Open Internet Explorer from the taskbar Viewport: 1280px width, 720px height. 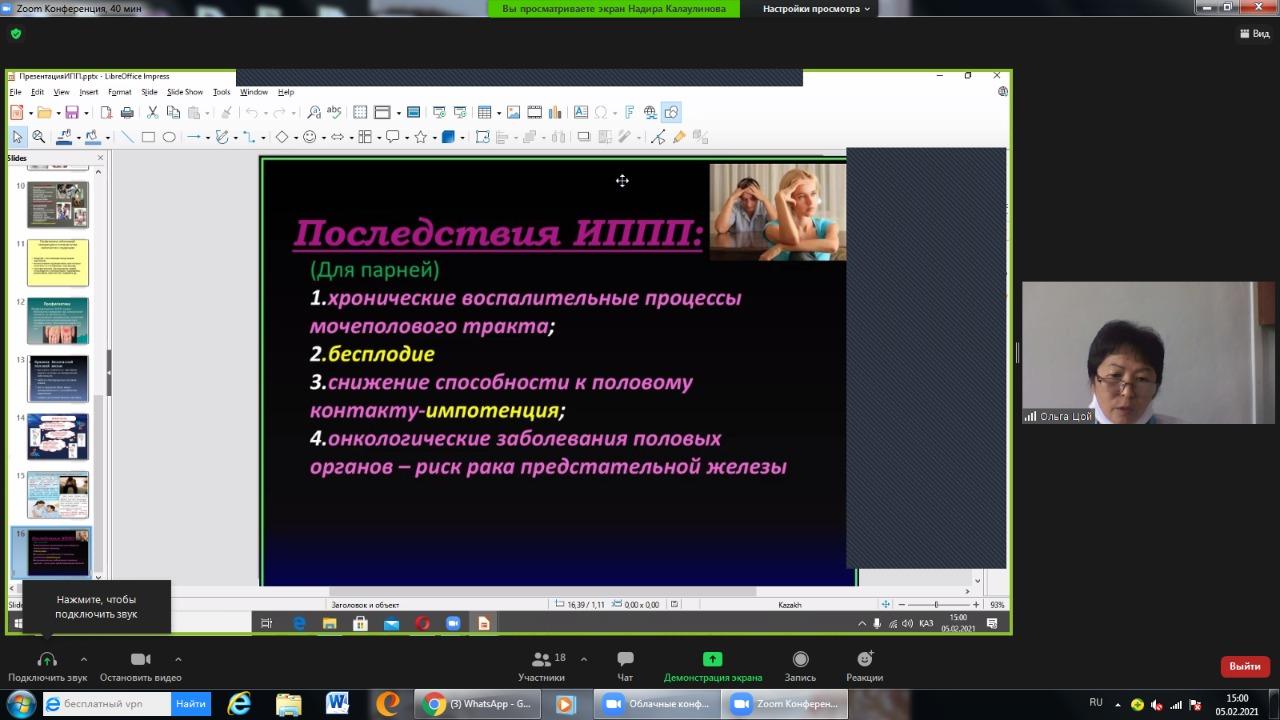click(x=239, y=704)
